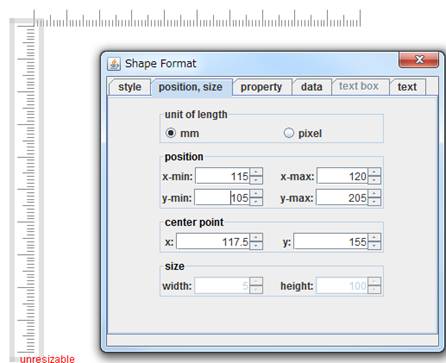Click the x-min input field
Screen dimensions: 446x363
coord(222,176)
